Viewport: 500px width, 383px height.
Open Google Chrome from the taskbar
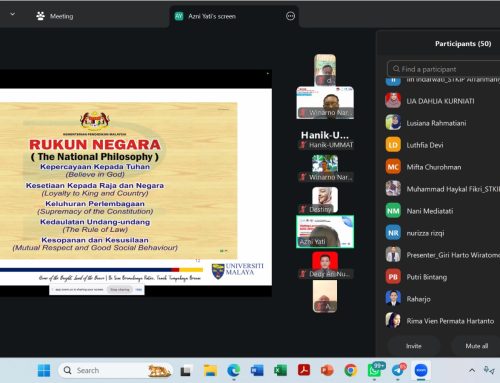350,370
